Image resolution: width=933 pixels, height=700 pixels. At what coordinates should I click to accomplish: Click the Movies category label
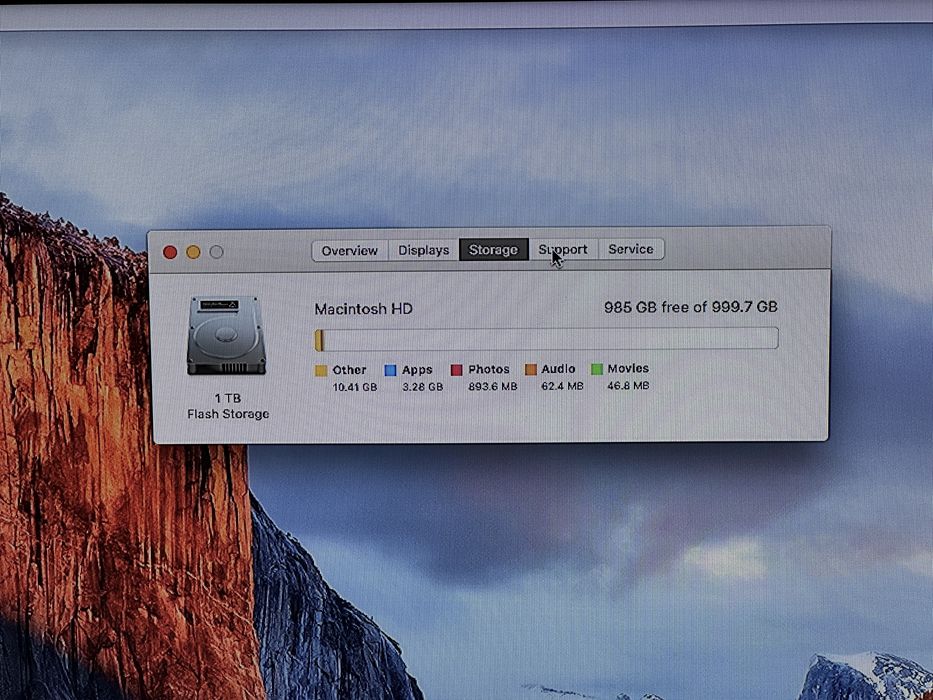(x=628, y=368)
